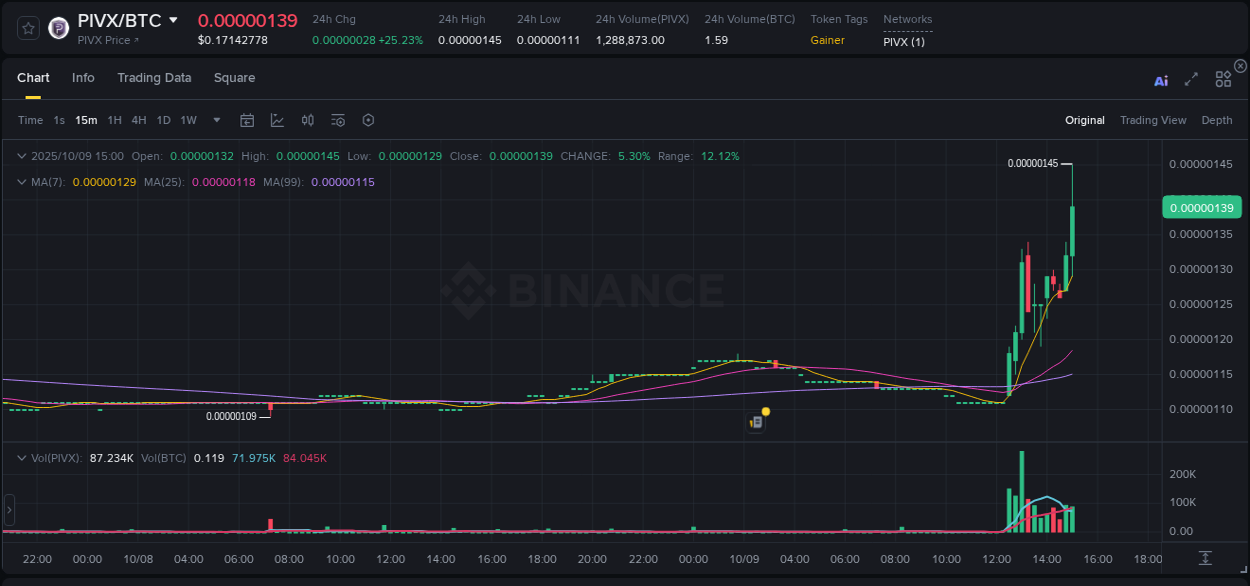1250x586 pixels.
Task: Open the widgets layout icon
Action: [x=1223, y=78]
